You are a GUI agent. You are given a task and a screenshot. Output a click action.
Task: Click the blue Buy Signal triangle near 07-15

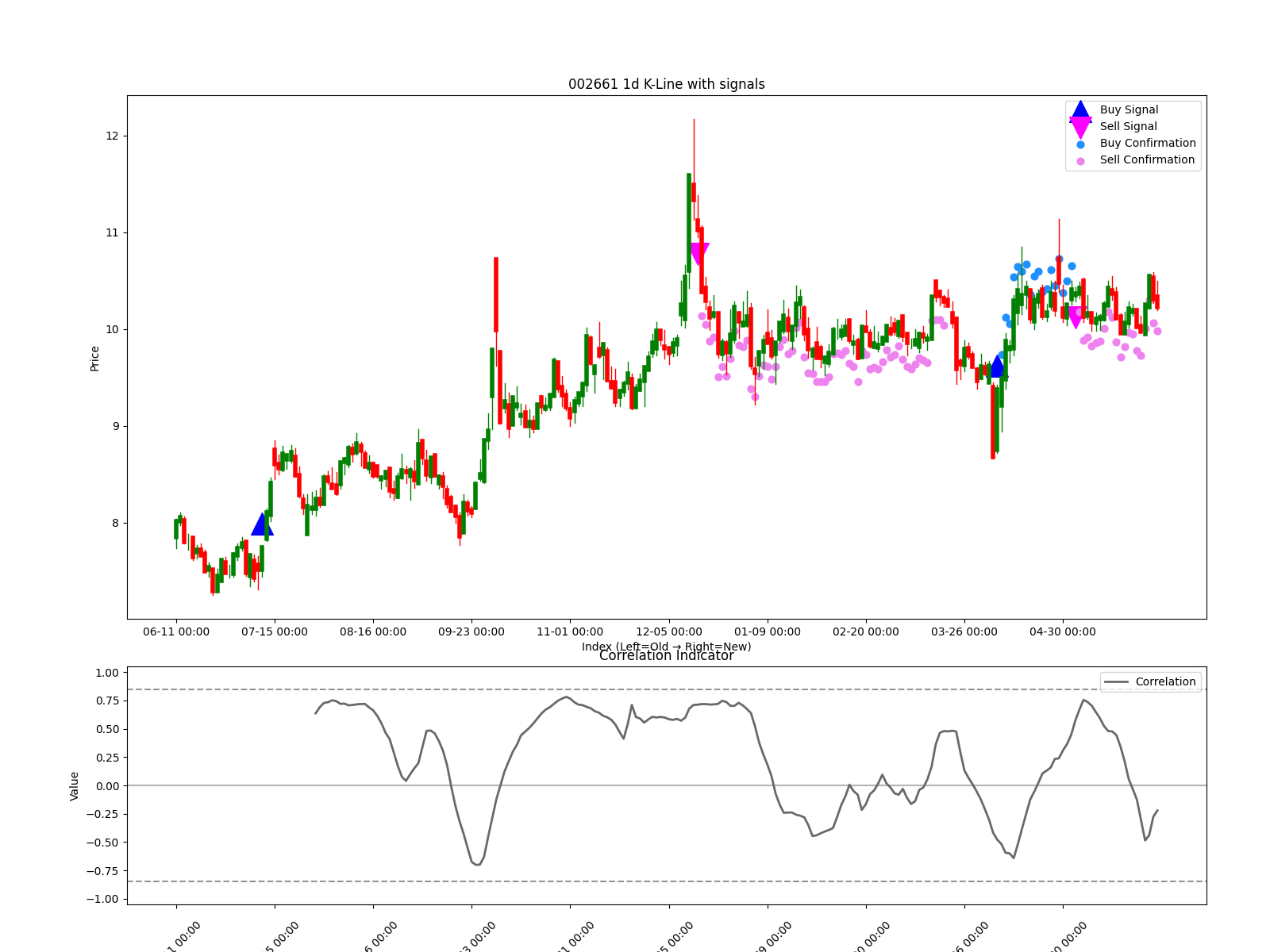coord(262,524)
